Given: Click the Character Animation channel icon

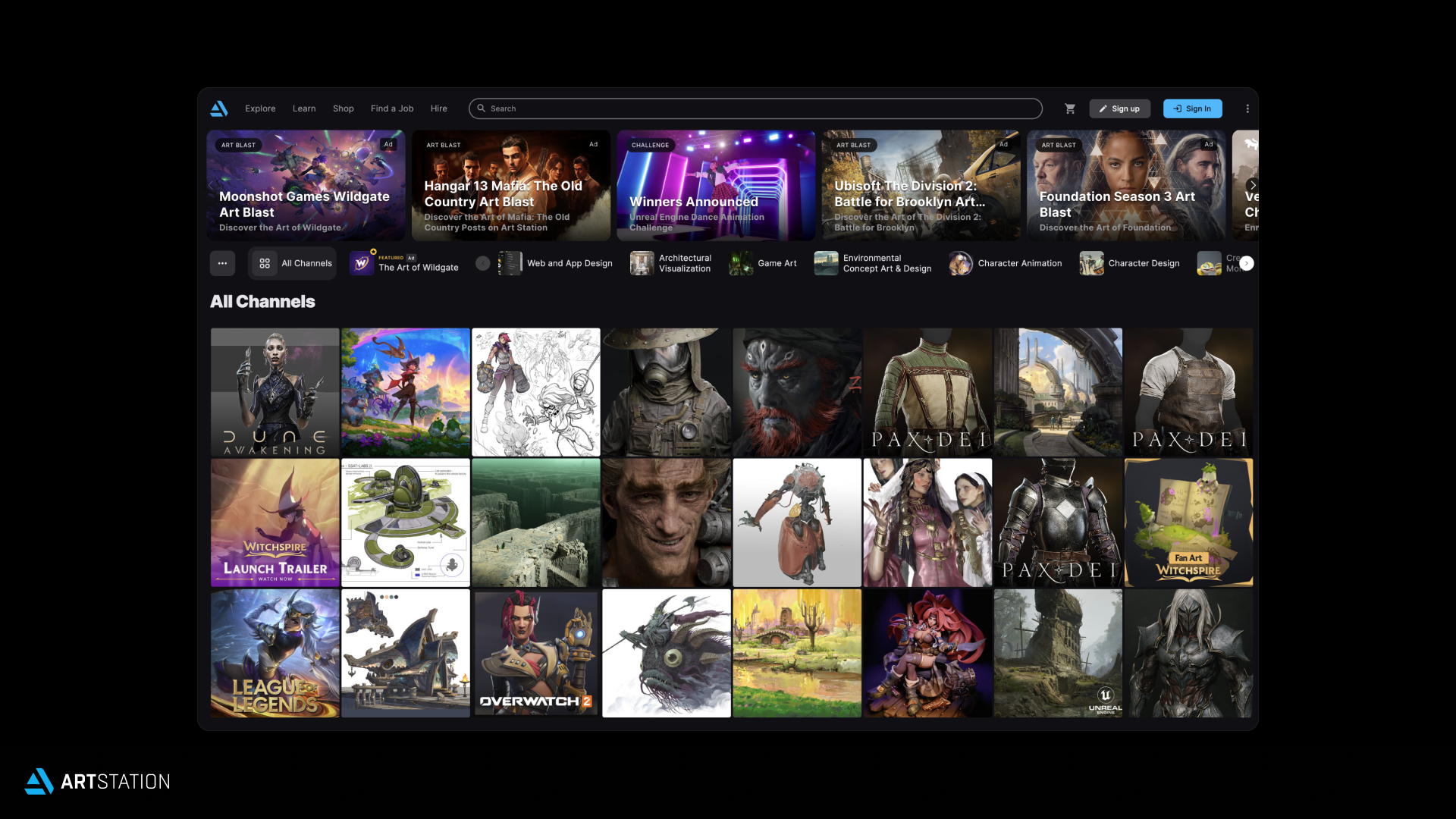Looking at the screenshot, I should pos(960,263).
